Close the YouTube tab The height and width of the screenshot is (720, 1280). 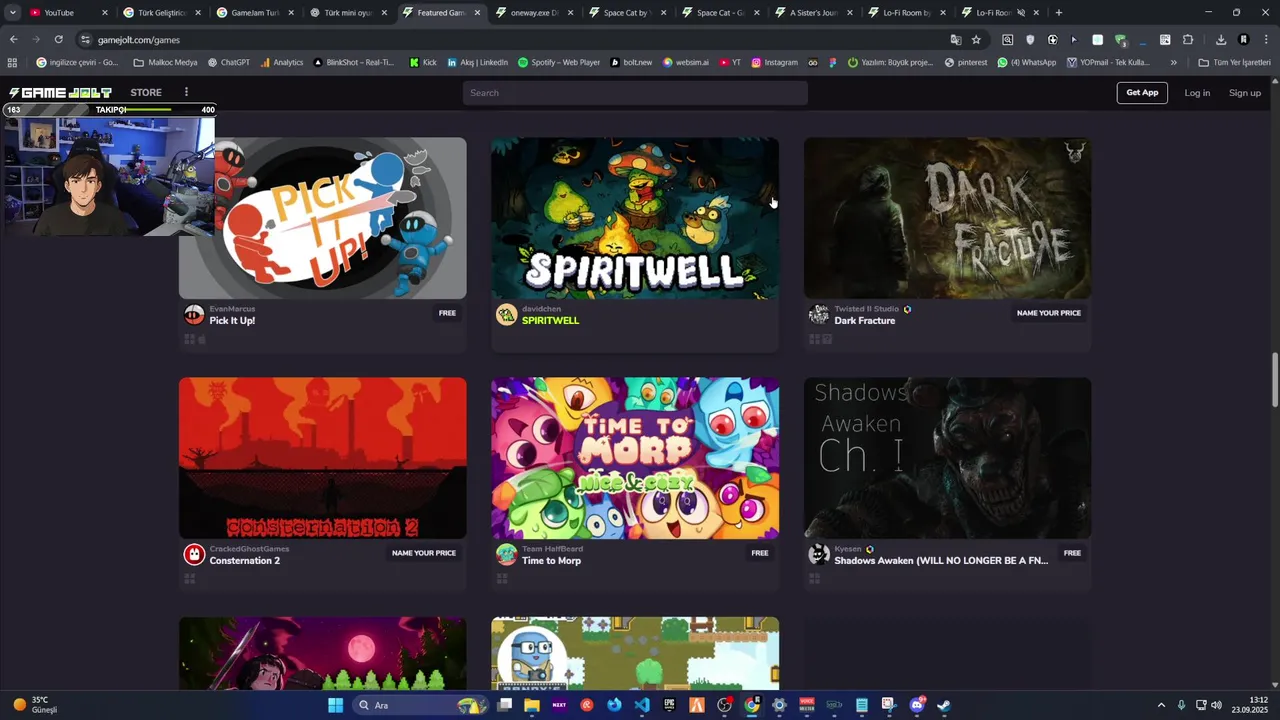[104, 13]
